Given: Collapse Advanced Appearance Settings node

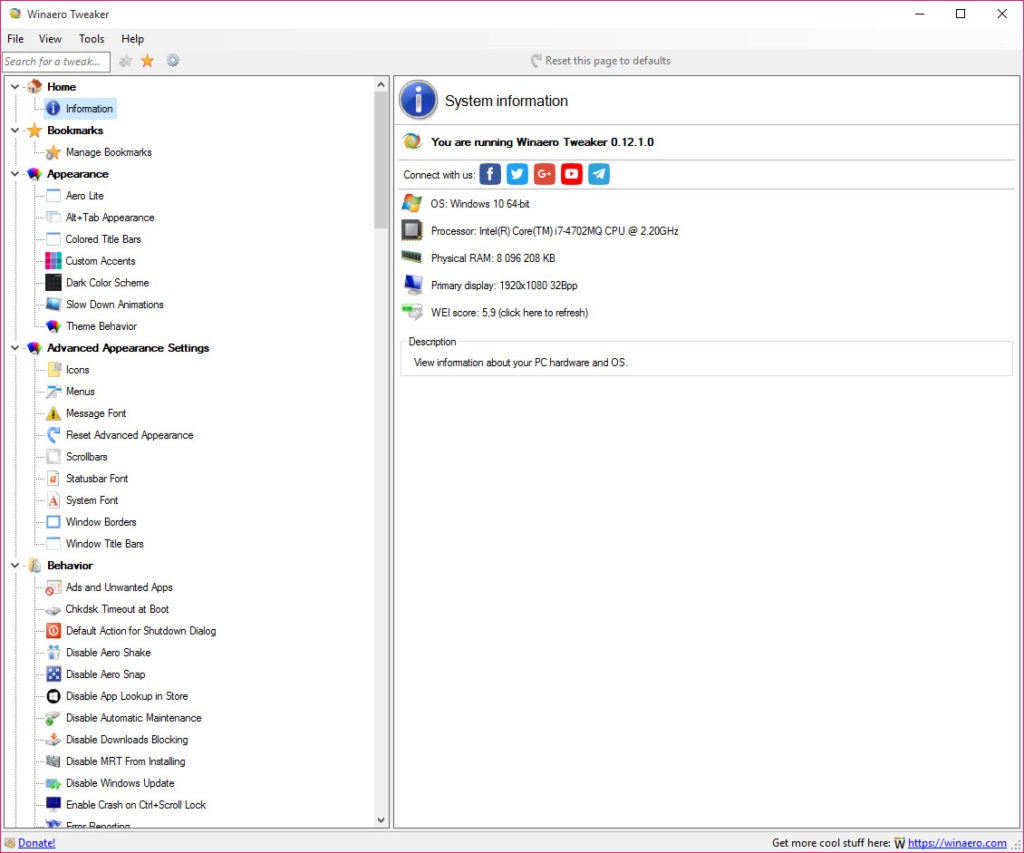Looking at the screenshot, I should click(x=15, y=348).
